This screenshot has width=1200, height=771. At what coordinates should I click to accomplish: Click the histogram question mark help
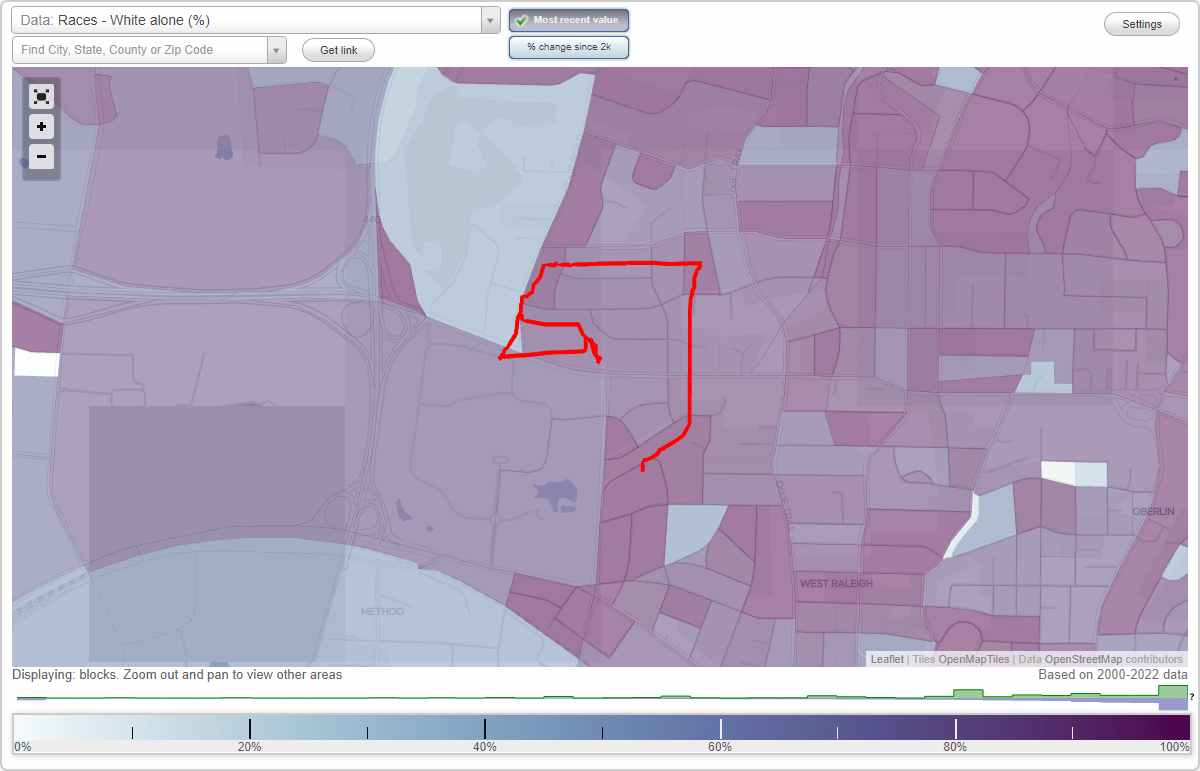pyautogui.click(x=1192, y=696)
